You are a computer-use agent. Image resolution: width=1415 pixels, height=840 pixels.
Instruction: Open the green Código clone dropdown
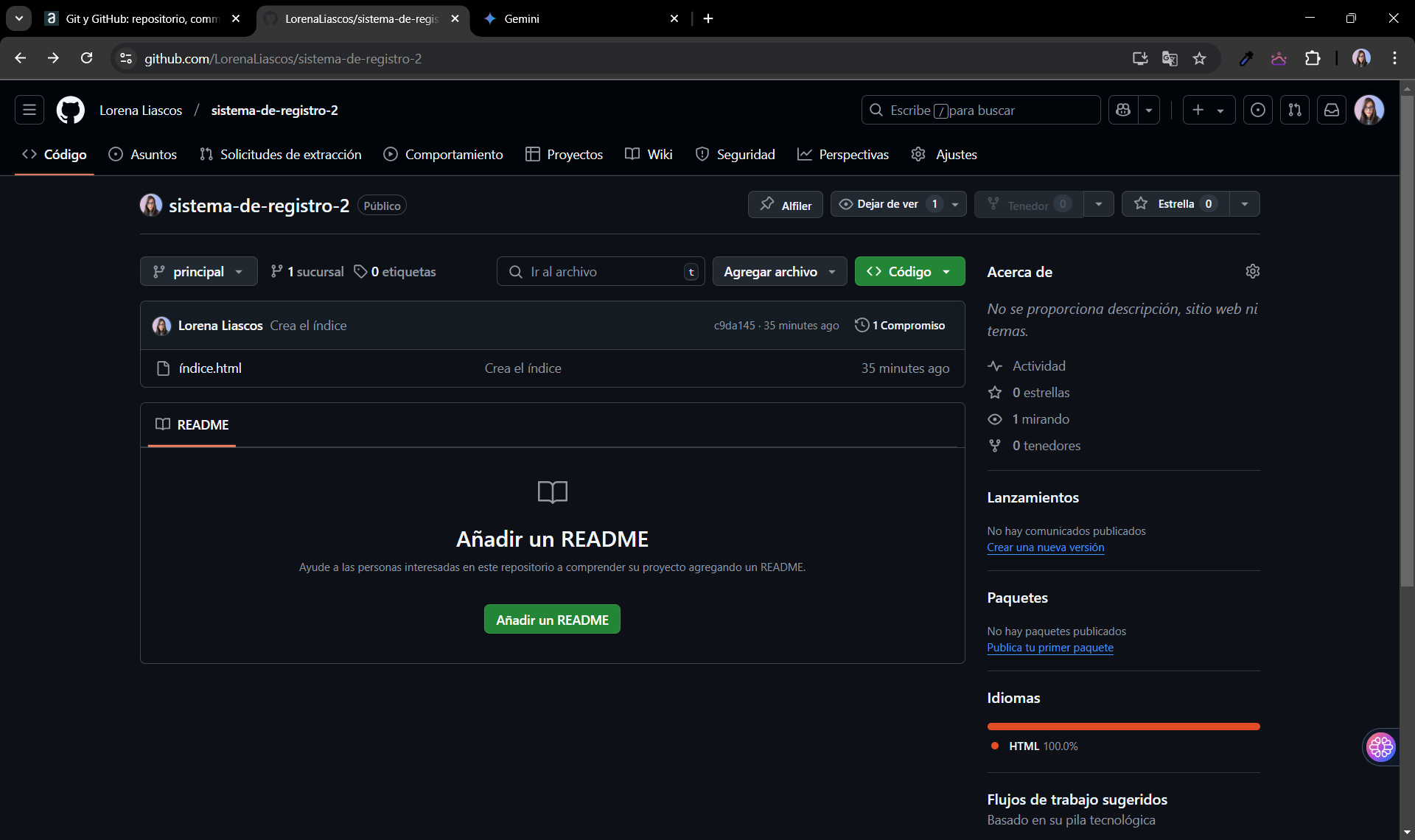pyautogui.click(x=909, y=271)
